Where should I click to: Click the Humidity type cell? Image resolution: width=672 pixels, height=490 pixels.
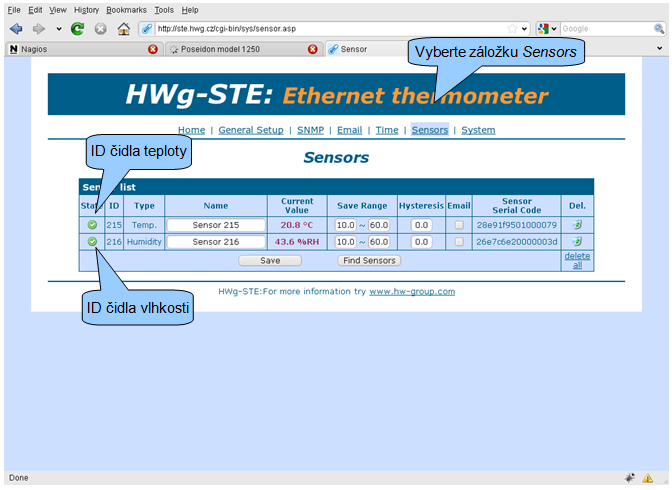click(x=144, y=242)
